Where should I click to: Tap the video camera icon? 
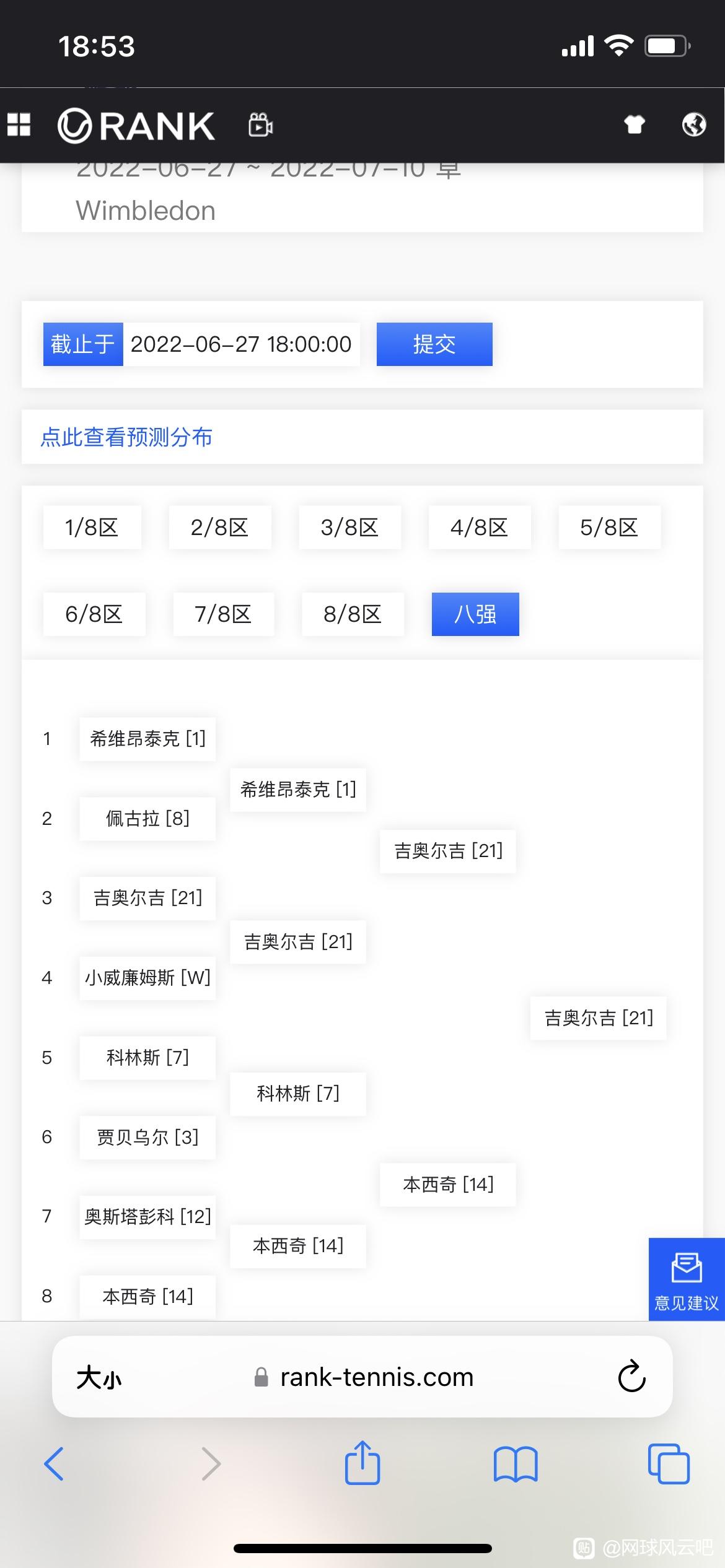click(260, 124)
